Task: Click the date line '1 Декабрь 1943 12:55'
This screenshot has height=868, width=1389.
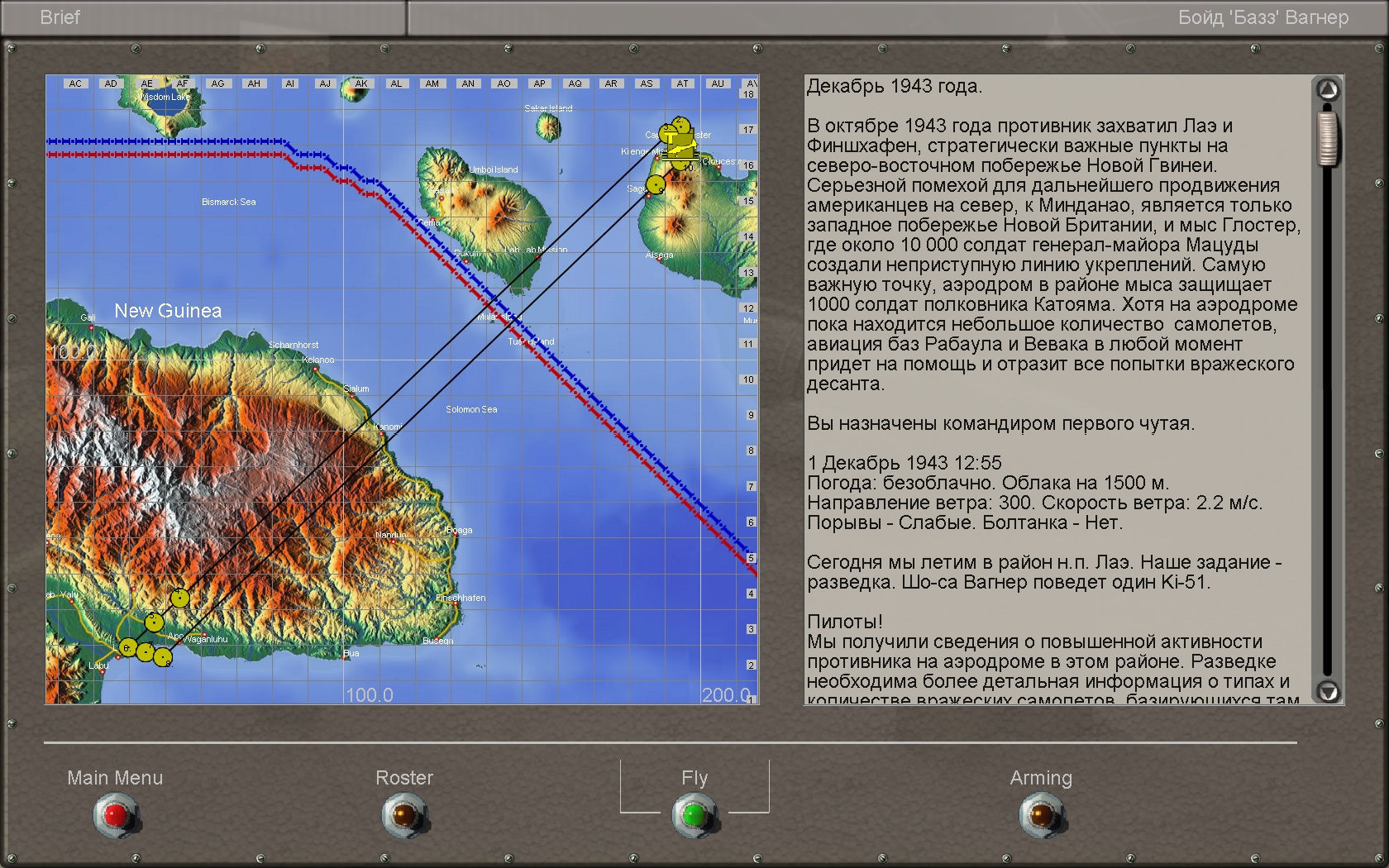Action: pos(905,463)
